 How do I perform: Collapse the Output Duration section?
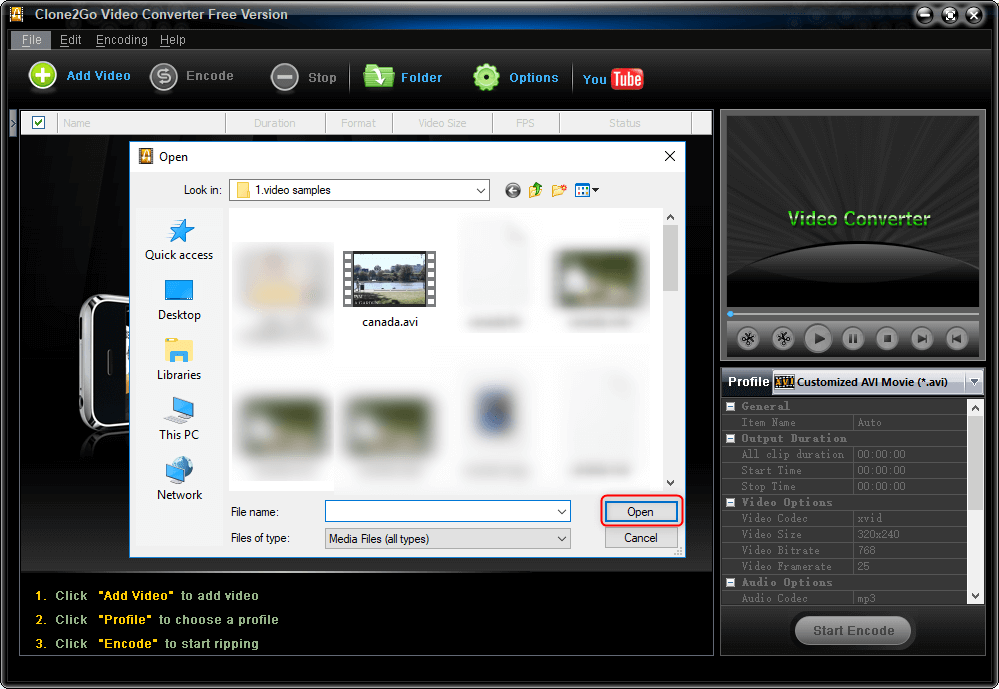[731, 439]
